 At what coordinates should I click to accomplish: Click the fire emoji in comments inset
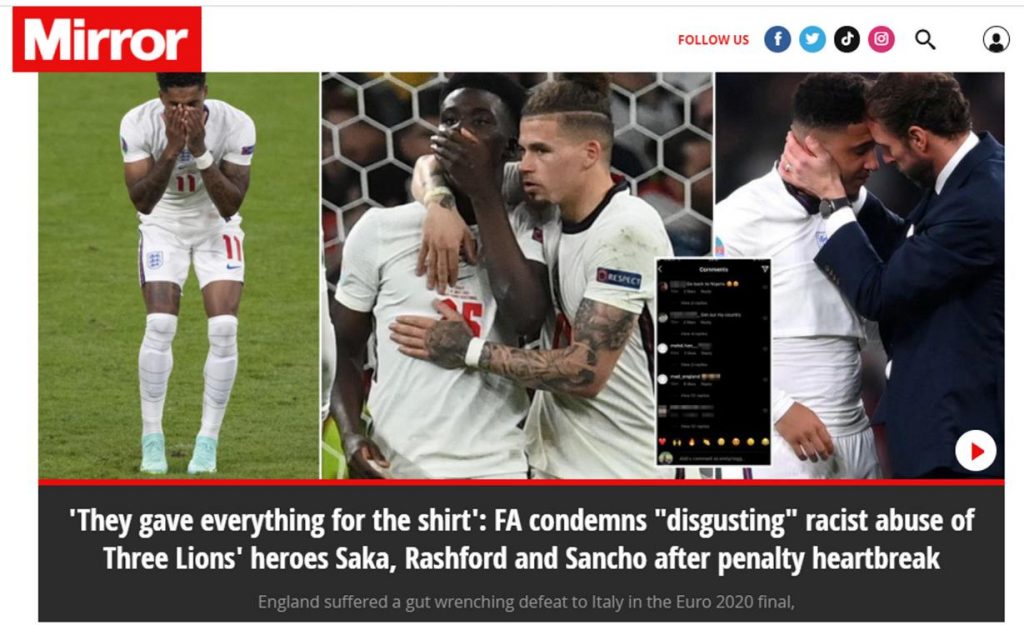pos(692,442)
